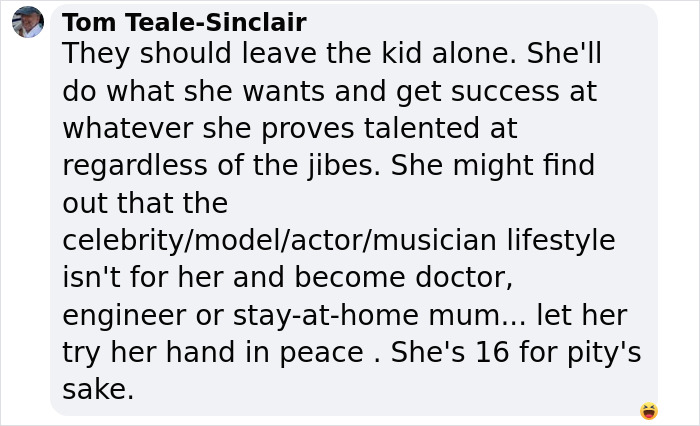This screenshot has height=426, width=700.
Task: Click the final word 'sake.' in comment
Action: pos(98,390)
